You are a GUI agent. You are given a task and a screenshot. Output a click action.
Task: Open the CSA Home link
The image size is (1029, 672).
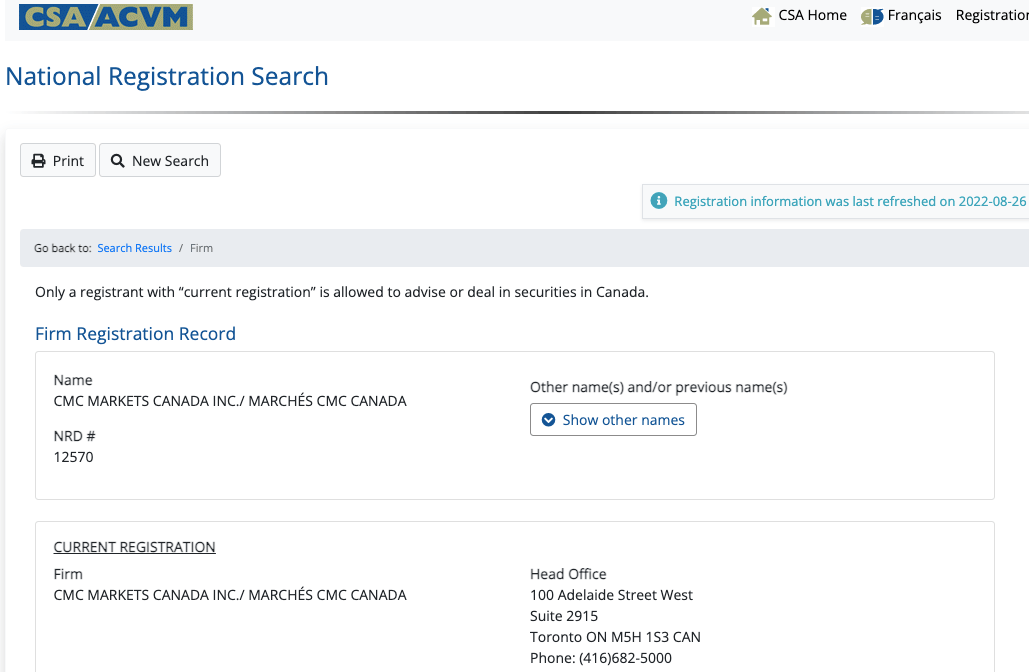tap(812, 15)
